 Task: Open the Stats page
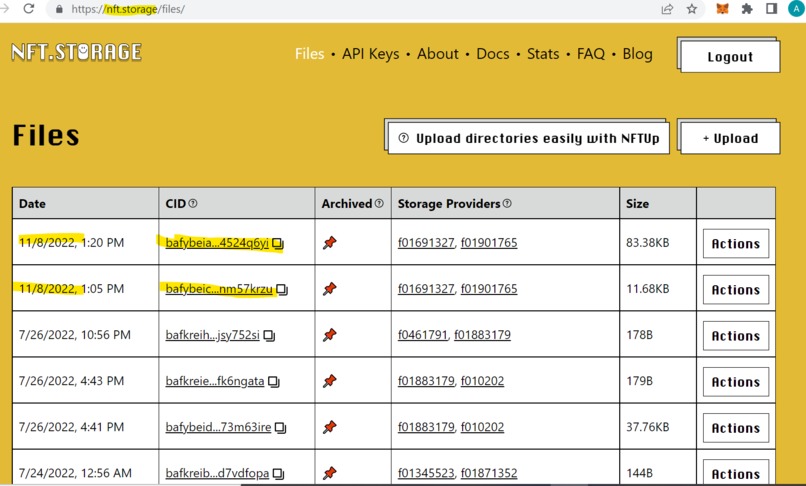(543, 54)
